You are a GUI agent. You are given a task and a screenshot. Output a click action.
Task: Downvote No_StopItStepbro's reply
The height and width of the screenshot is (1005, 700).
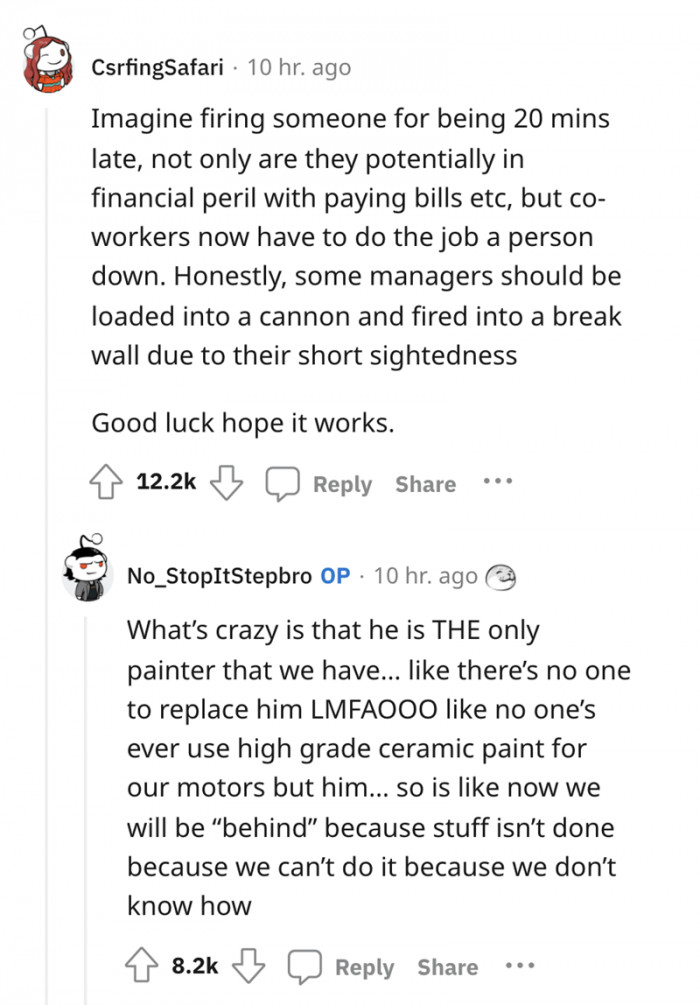point(248,967)
